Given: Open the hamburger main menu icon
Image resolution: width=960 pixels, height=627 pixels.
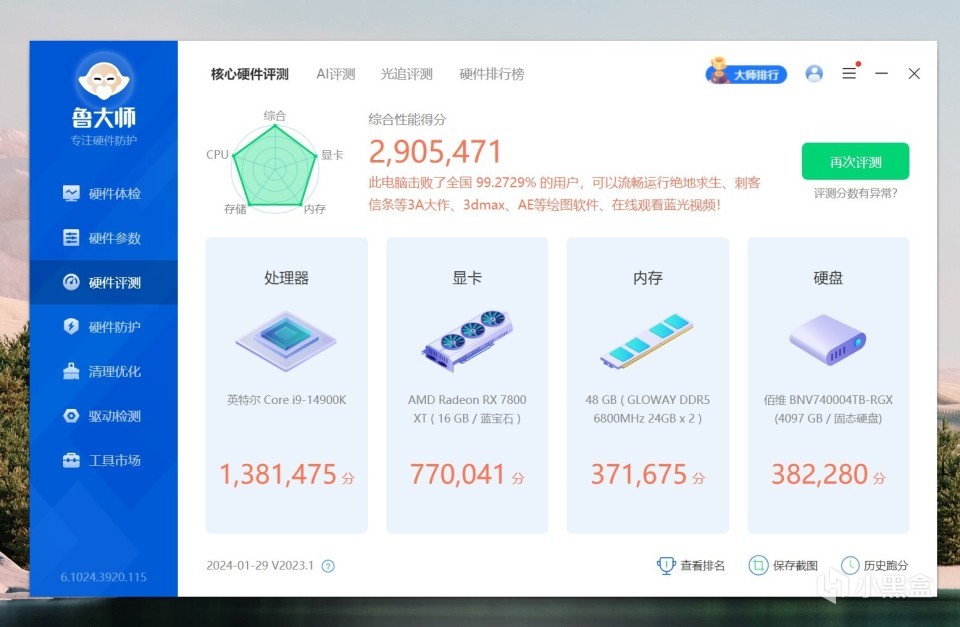Looking at the screenshot, I should point(849,73).
